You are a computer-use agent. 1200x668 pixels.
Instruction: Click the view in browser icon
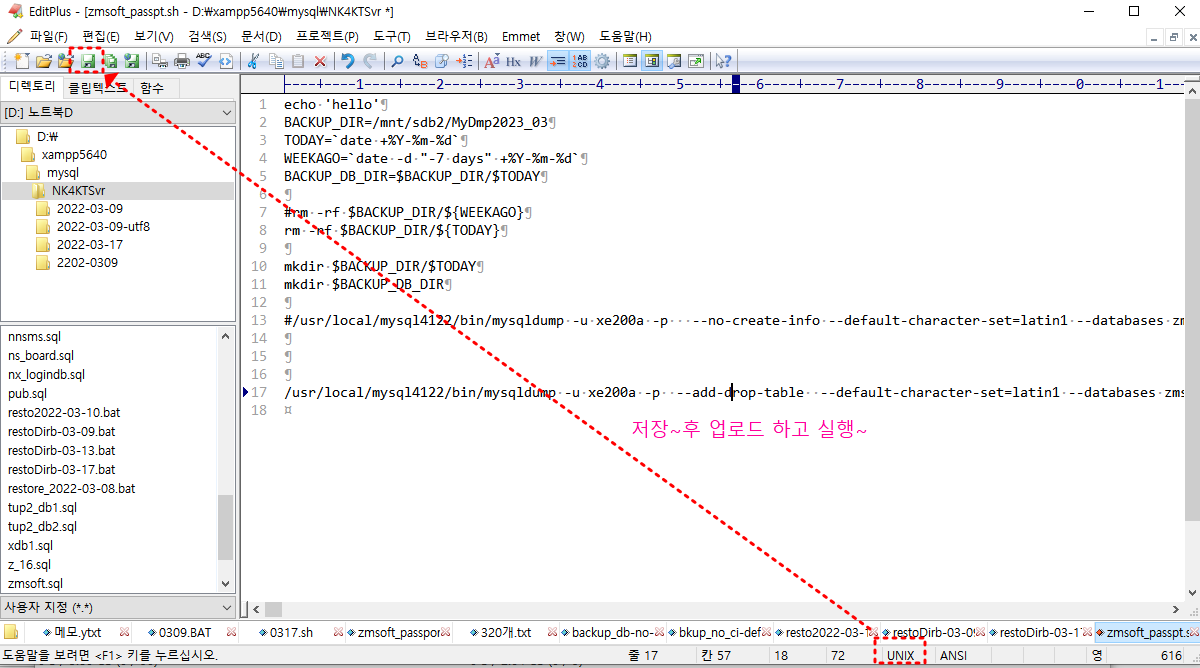tap(225, 61)
